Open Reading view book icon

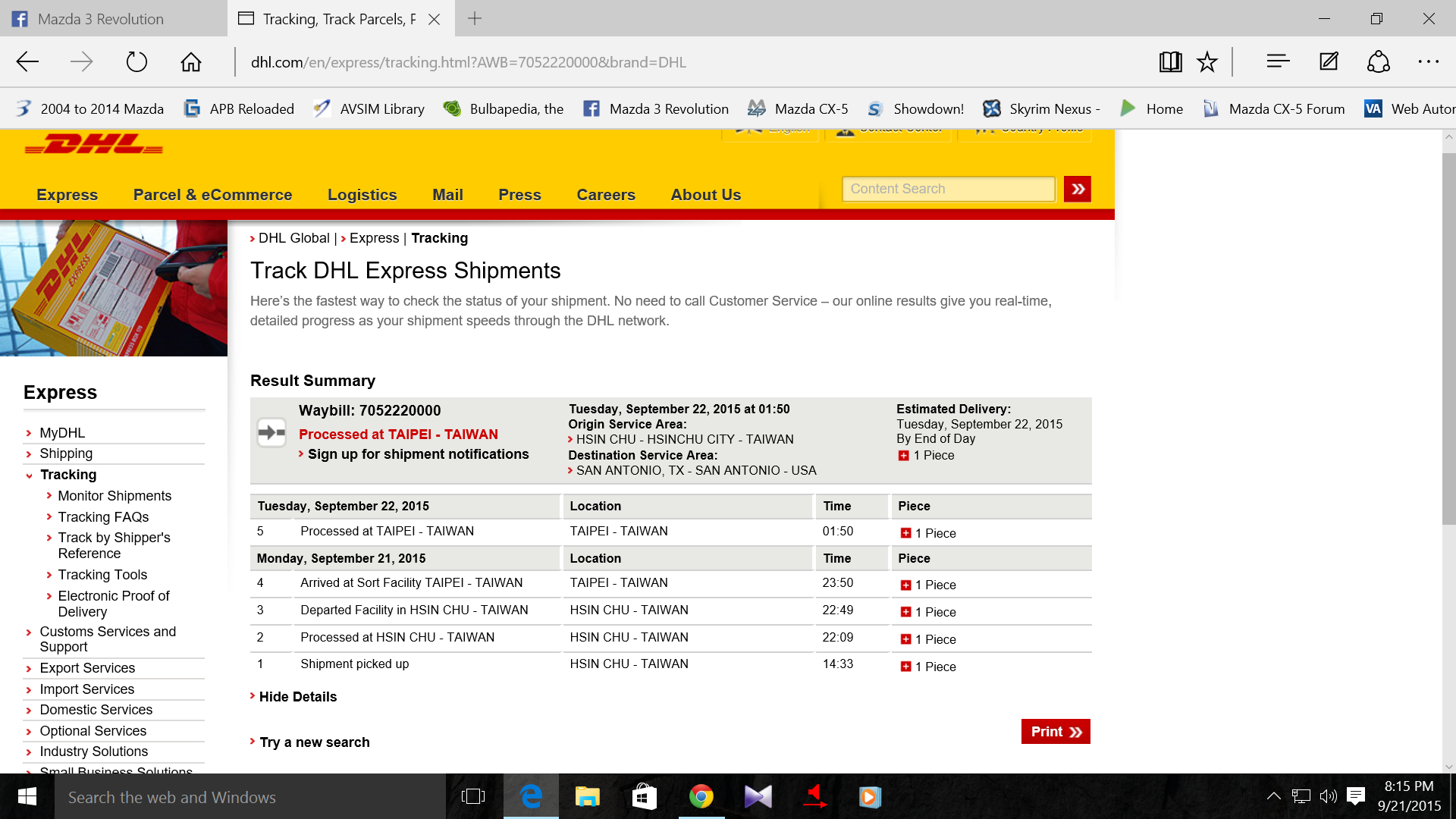click(1170, 61)
